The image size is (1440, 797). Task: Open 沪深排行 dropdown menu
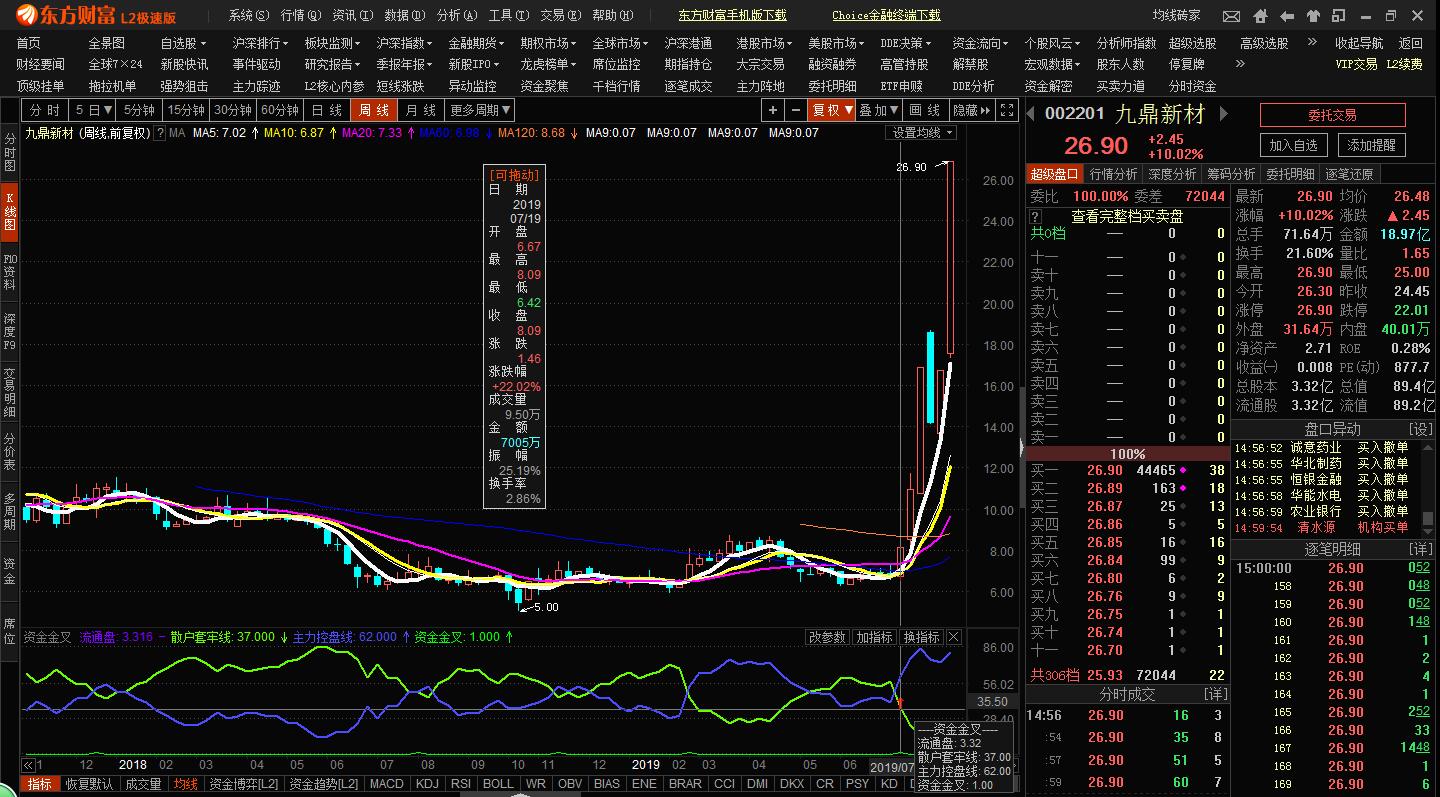click(x=260, y=43)
